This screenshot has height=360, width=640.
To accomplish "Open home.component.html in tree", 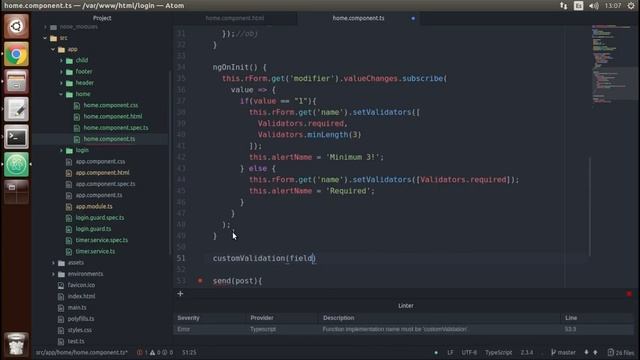I will (113, 116).
